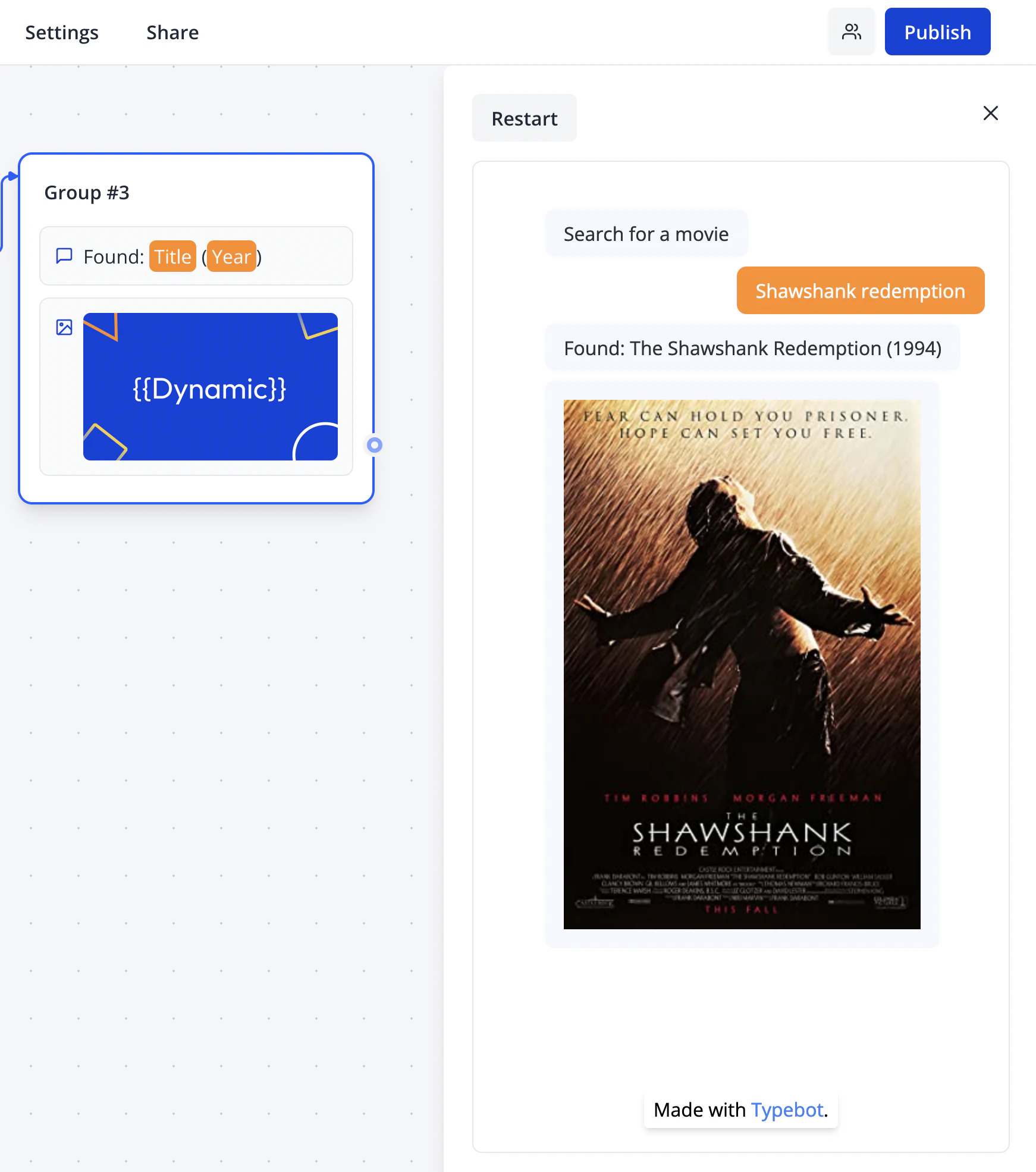Click the {{Dynamic}} image placeholder
The height and width of the screenshot is (1172, 1036).
click(211, 387)
